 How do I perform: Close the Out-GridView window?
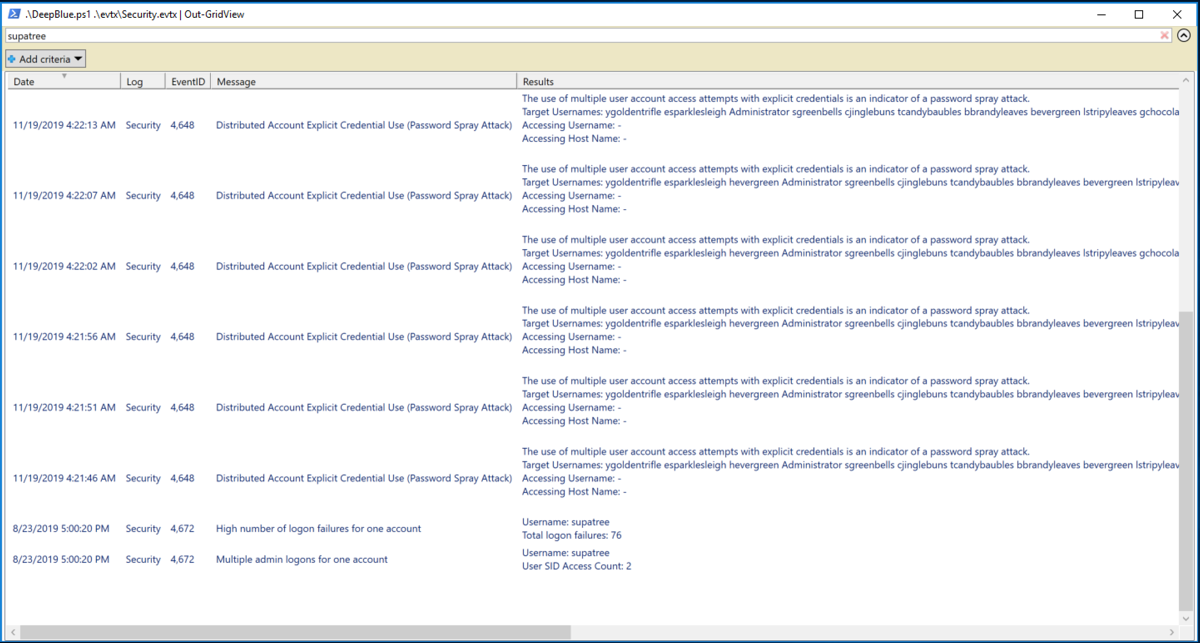(x=1177, y=14)
